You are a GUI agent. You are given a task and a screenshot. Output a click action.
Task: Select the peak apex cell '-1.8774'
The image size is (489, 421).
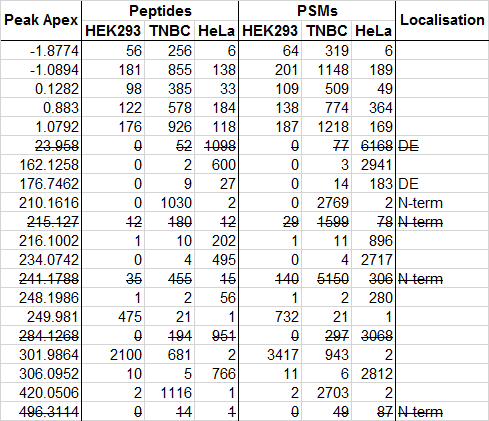[x=41, y=51]
